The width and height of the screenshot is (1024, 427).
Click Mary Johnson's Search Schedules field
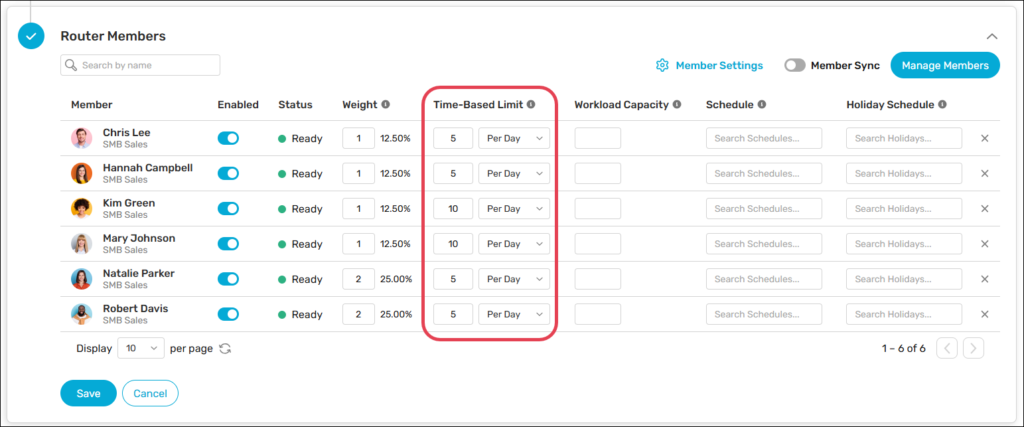pyautogui.click(x=764, y=244)
